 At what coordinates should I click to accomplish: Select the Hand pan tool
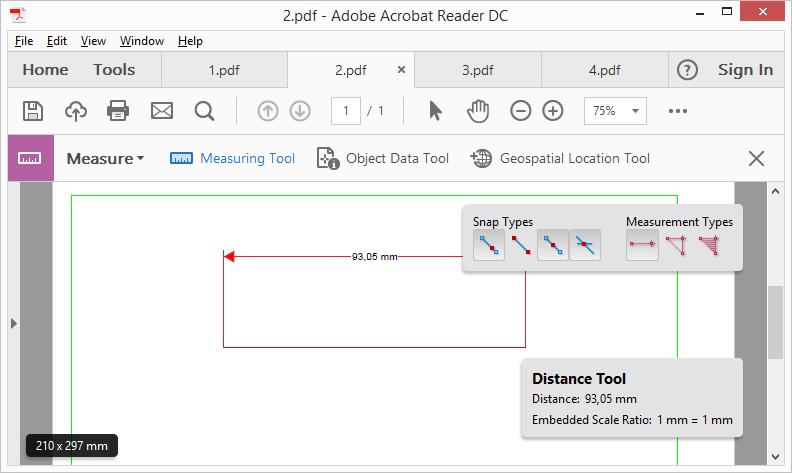pyautogui.click(x=478, y=111)
